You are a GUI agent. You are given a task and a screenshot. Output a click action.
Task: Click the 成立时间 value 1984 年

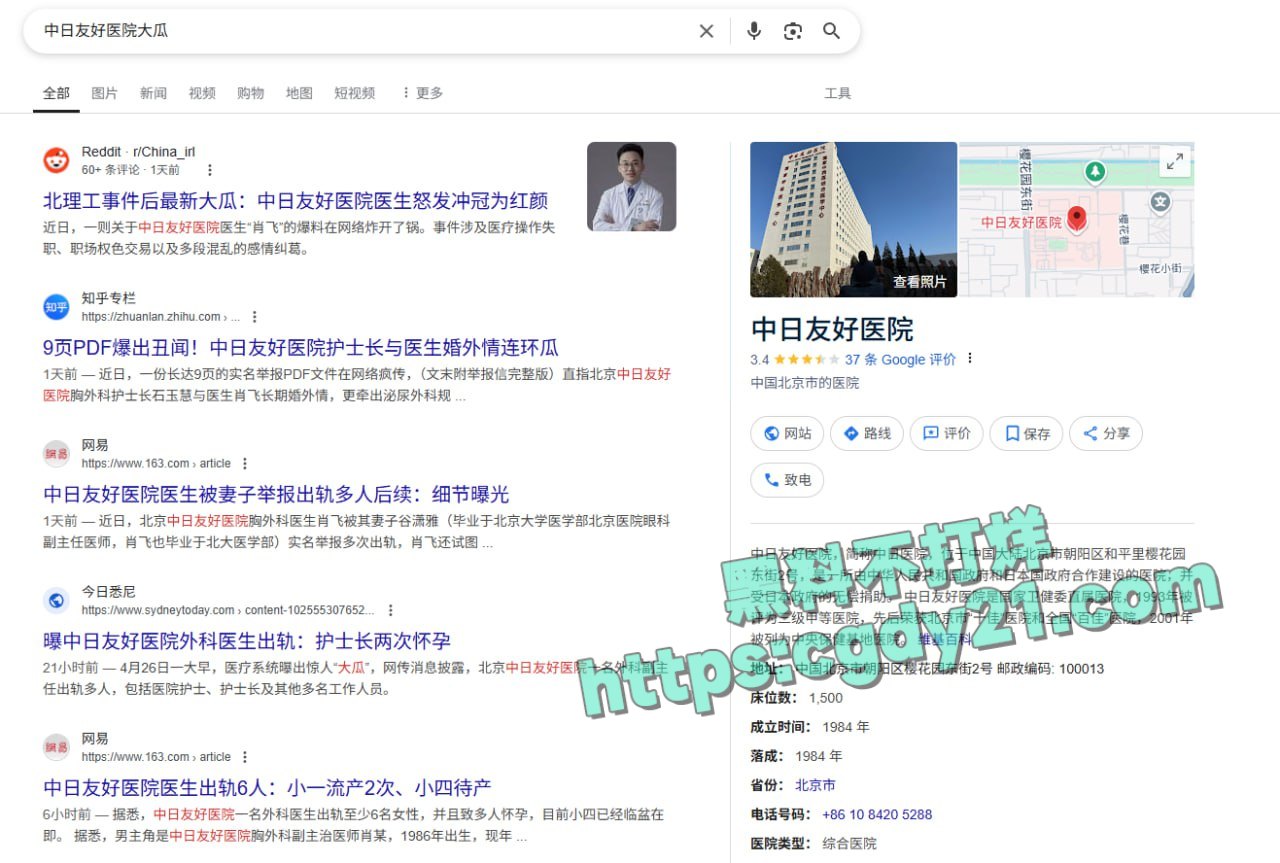click(846, 727)
